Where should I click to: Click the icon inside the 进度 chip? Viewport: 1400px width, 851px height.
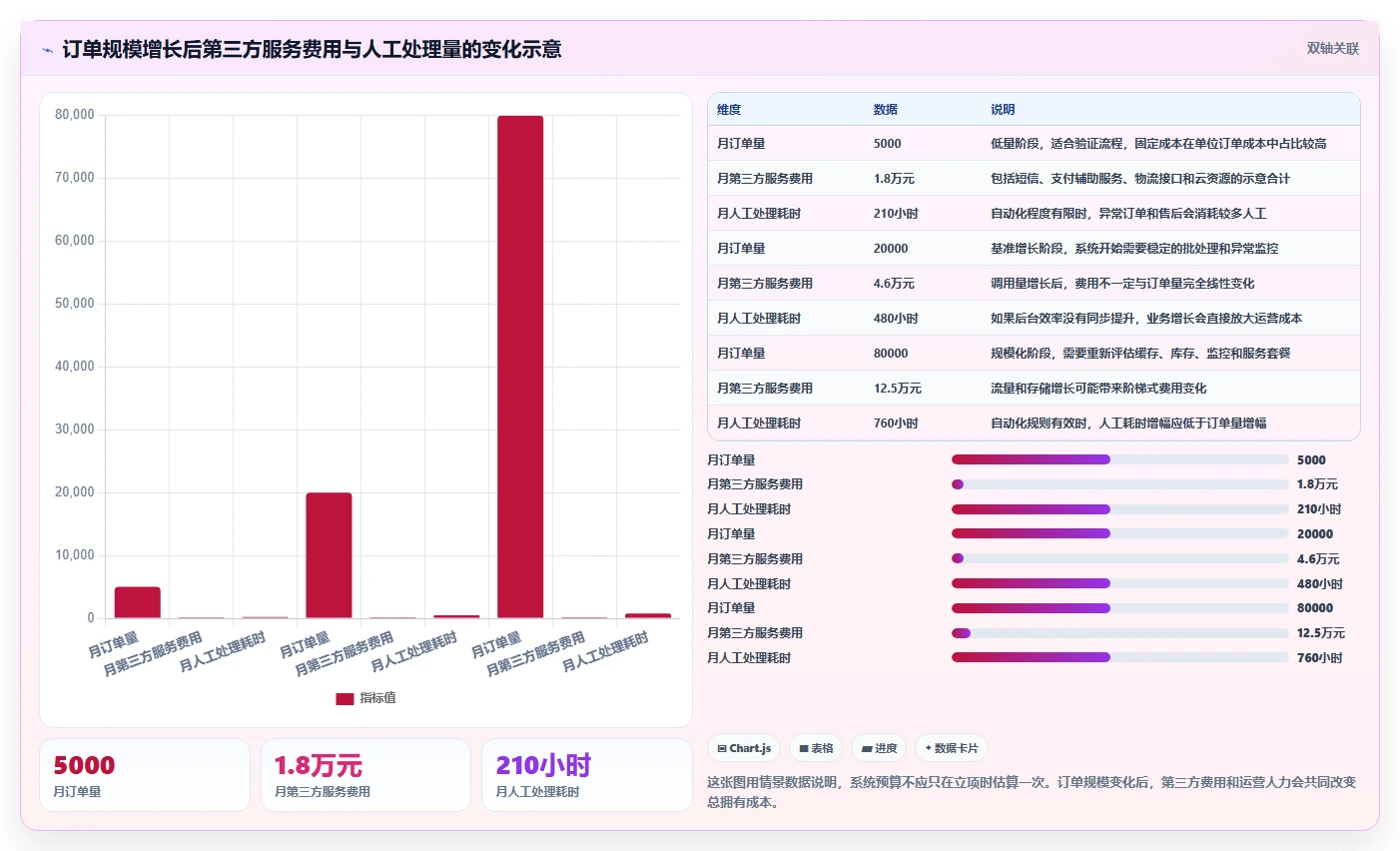coord(867,748)
